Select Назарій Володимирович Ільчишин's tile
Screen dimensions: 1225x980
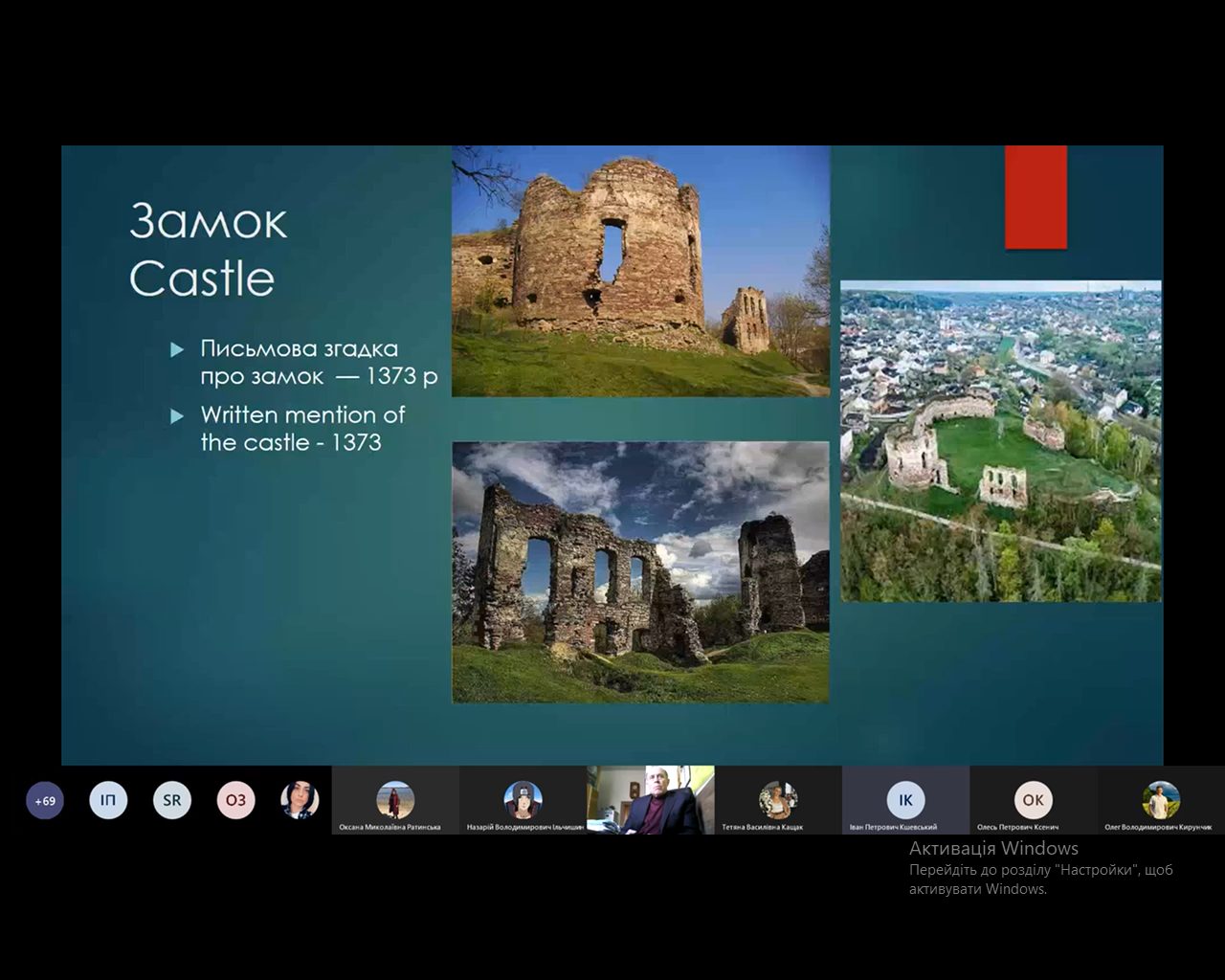[x=523, y=801]
